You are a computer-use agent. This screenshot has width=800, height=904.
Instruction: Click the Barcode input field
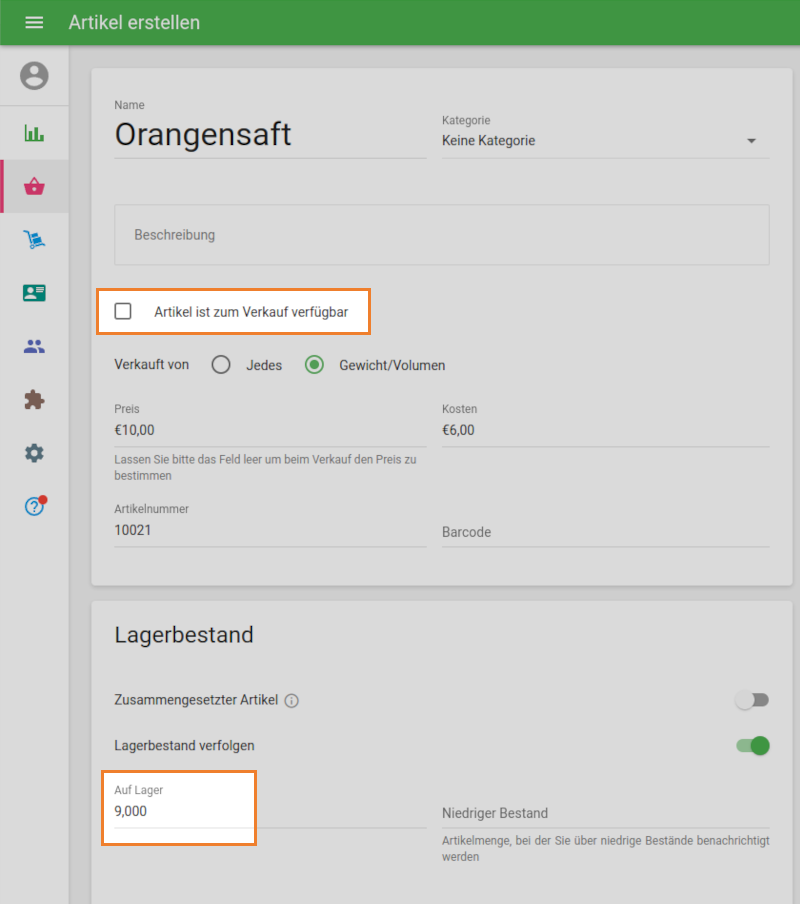(x=605, y=532)
